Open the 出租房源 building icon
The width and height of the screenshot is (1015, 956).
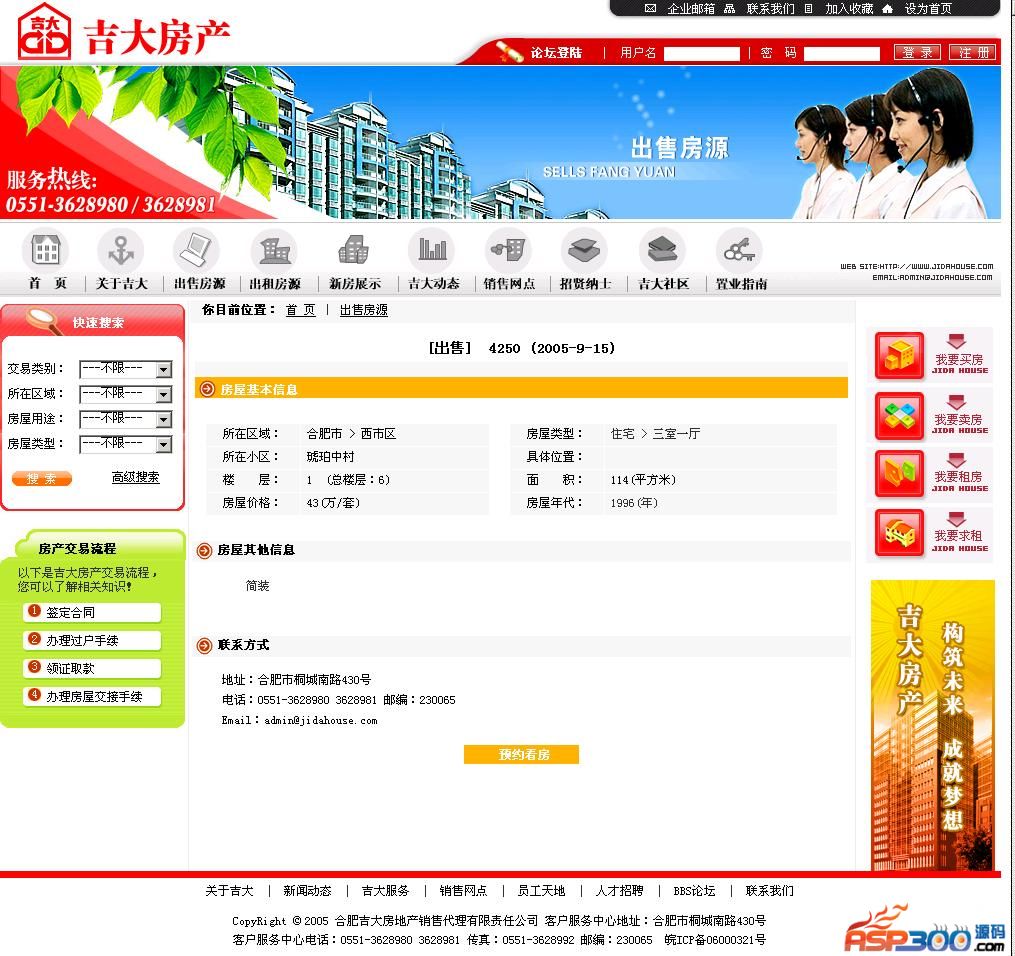tap(274, 250)
